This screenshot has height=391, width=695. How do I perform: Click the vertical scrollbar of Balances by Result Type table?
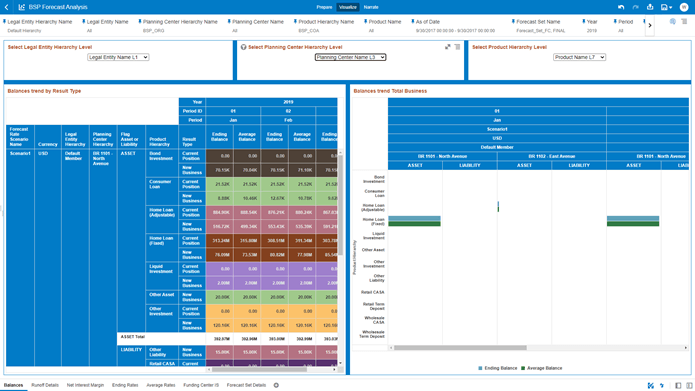click(340, 205)
